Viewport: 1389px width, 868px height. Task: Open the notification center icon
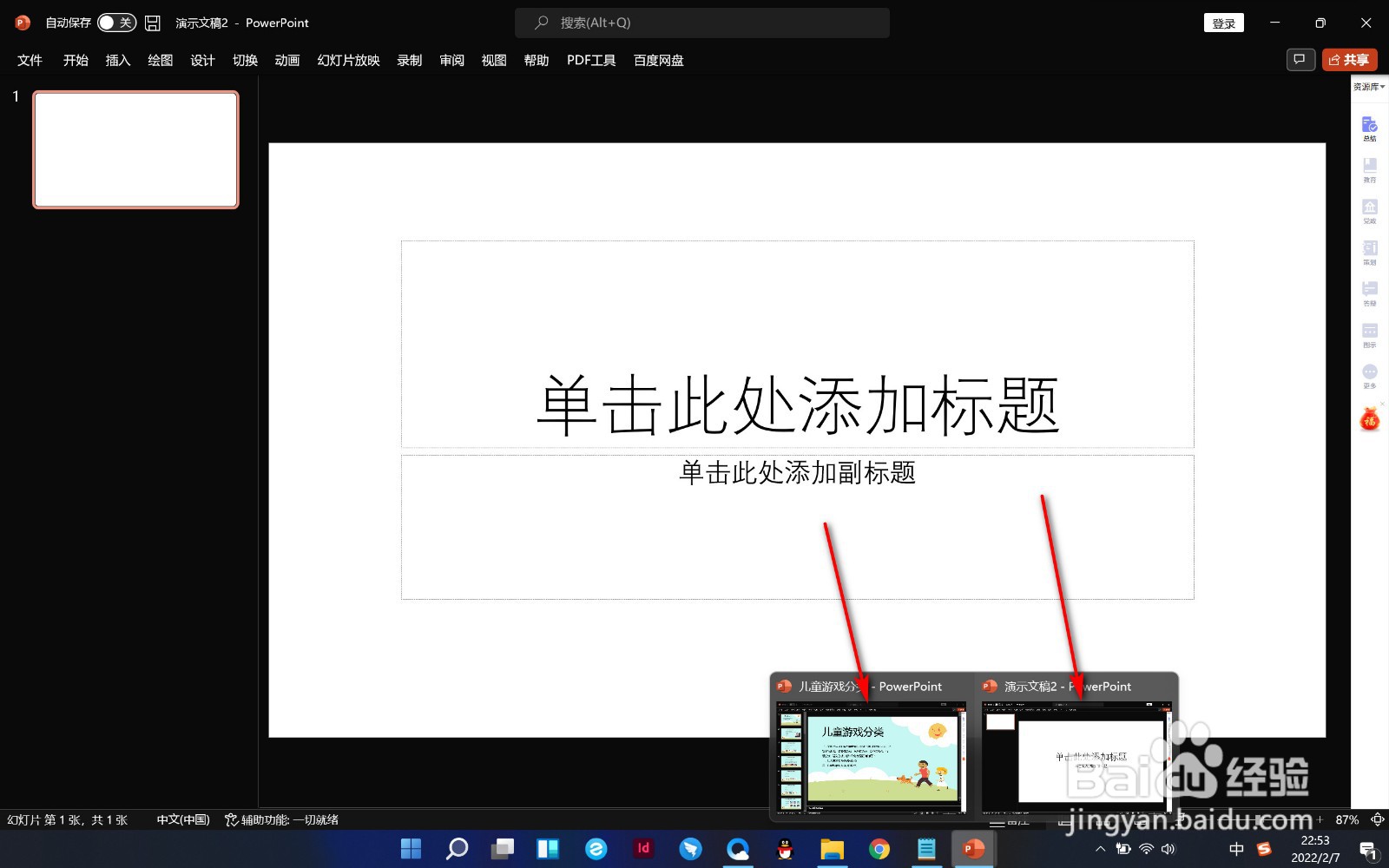(1368, 850)
